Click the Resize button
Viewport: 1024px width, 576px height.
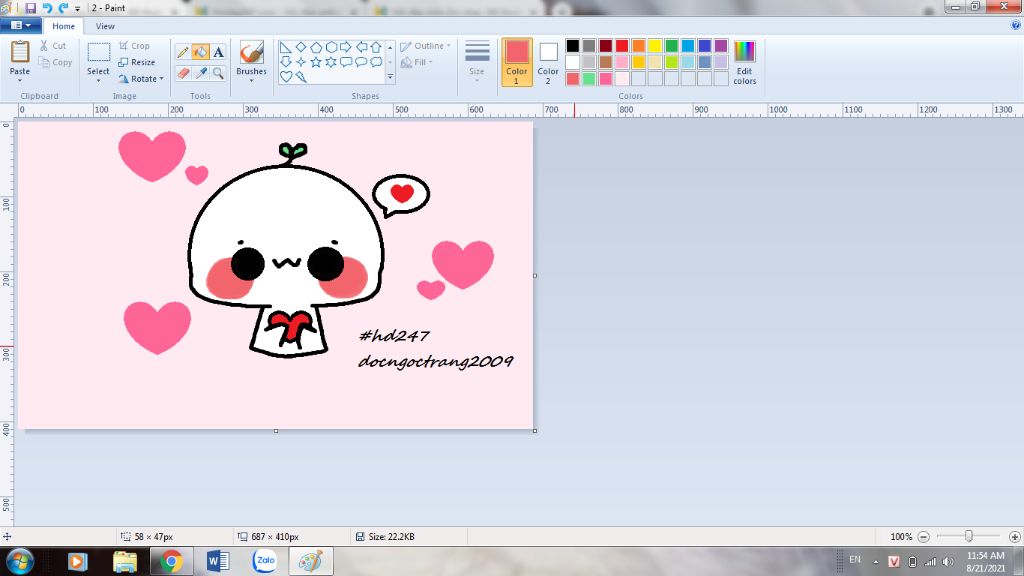[138, 62]
